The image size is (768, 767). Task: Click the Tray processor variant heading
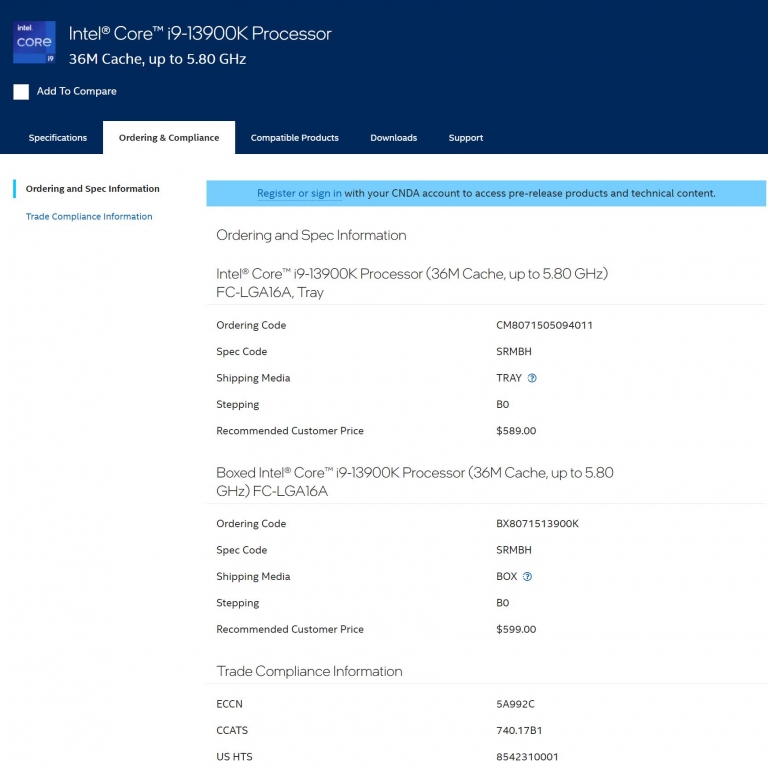(x=412, y=283)
